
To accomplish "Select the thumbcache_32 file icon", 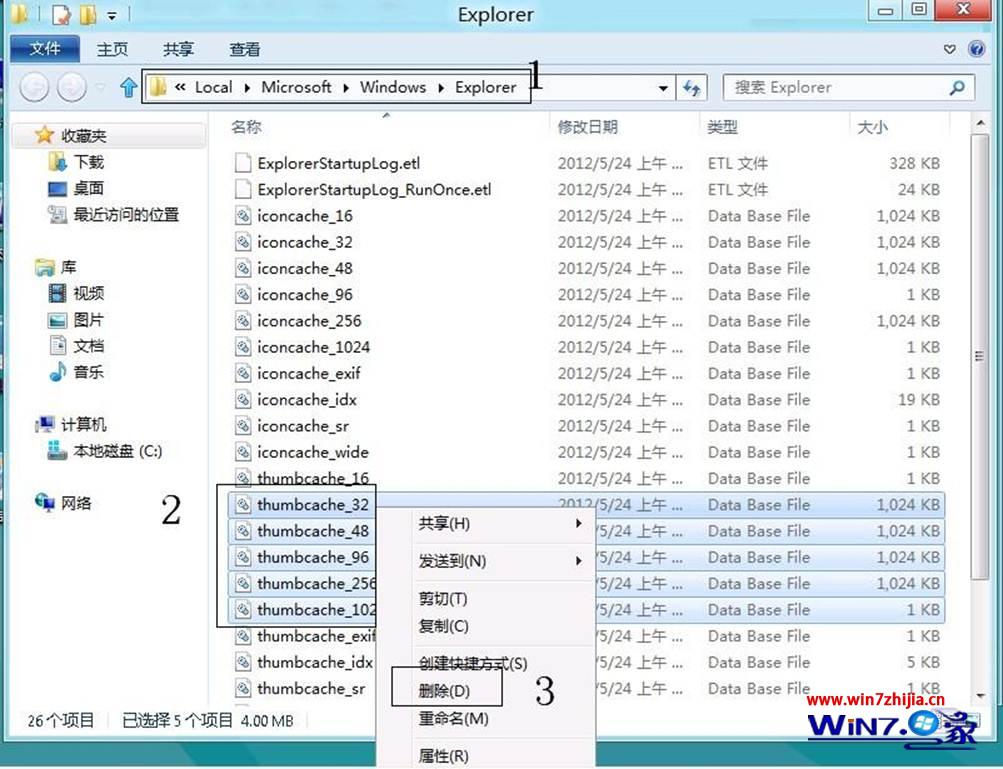I will click(243, 505).
